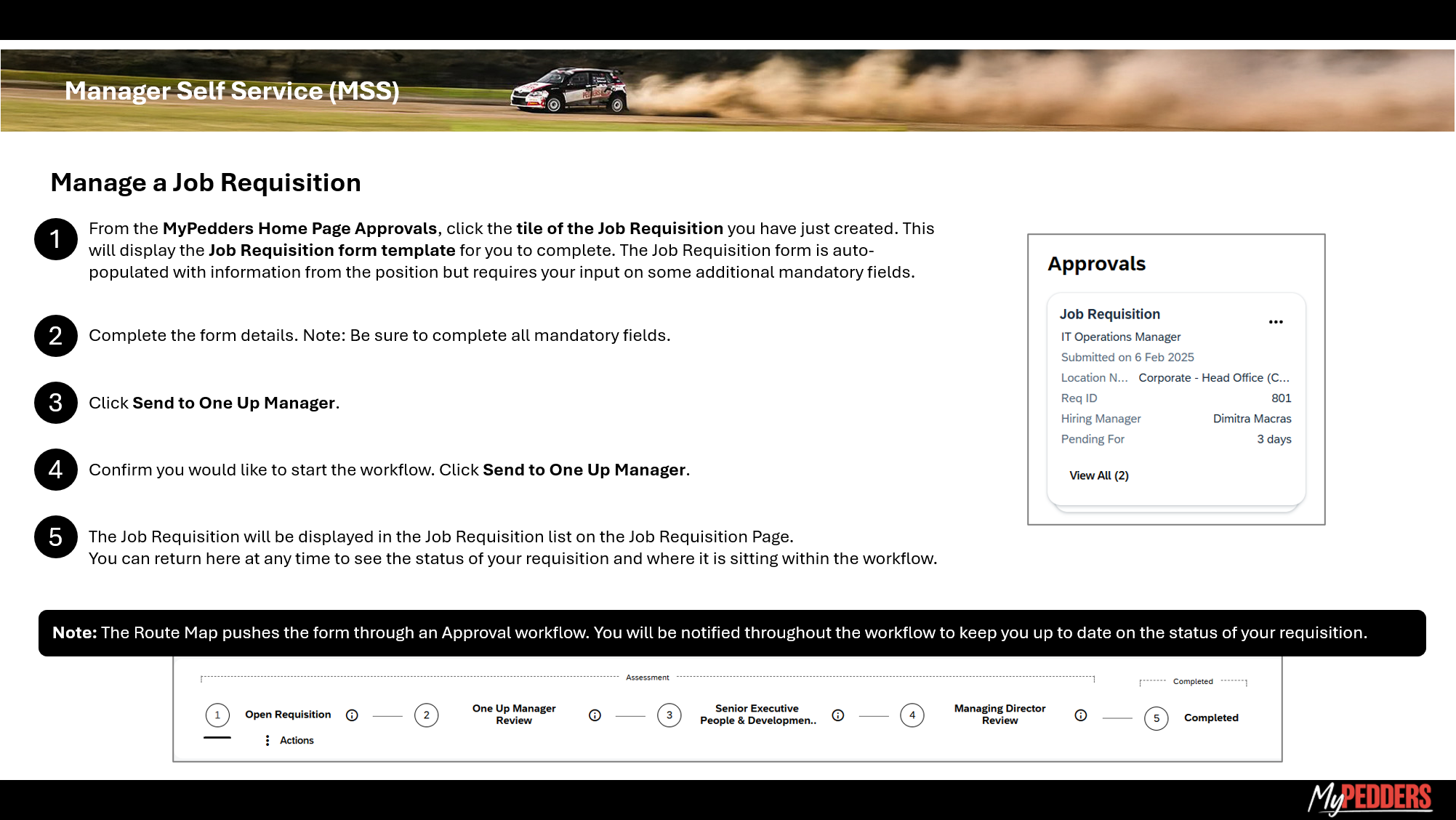The height and width of the screenshot is (820, 1456).
Task: Click the 'Location N...' field label
Action: [x=1094, y=378]
